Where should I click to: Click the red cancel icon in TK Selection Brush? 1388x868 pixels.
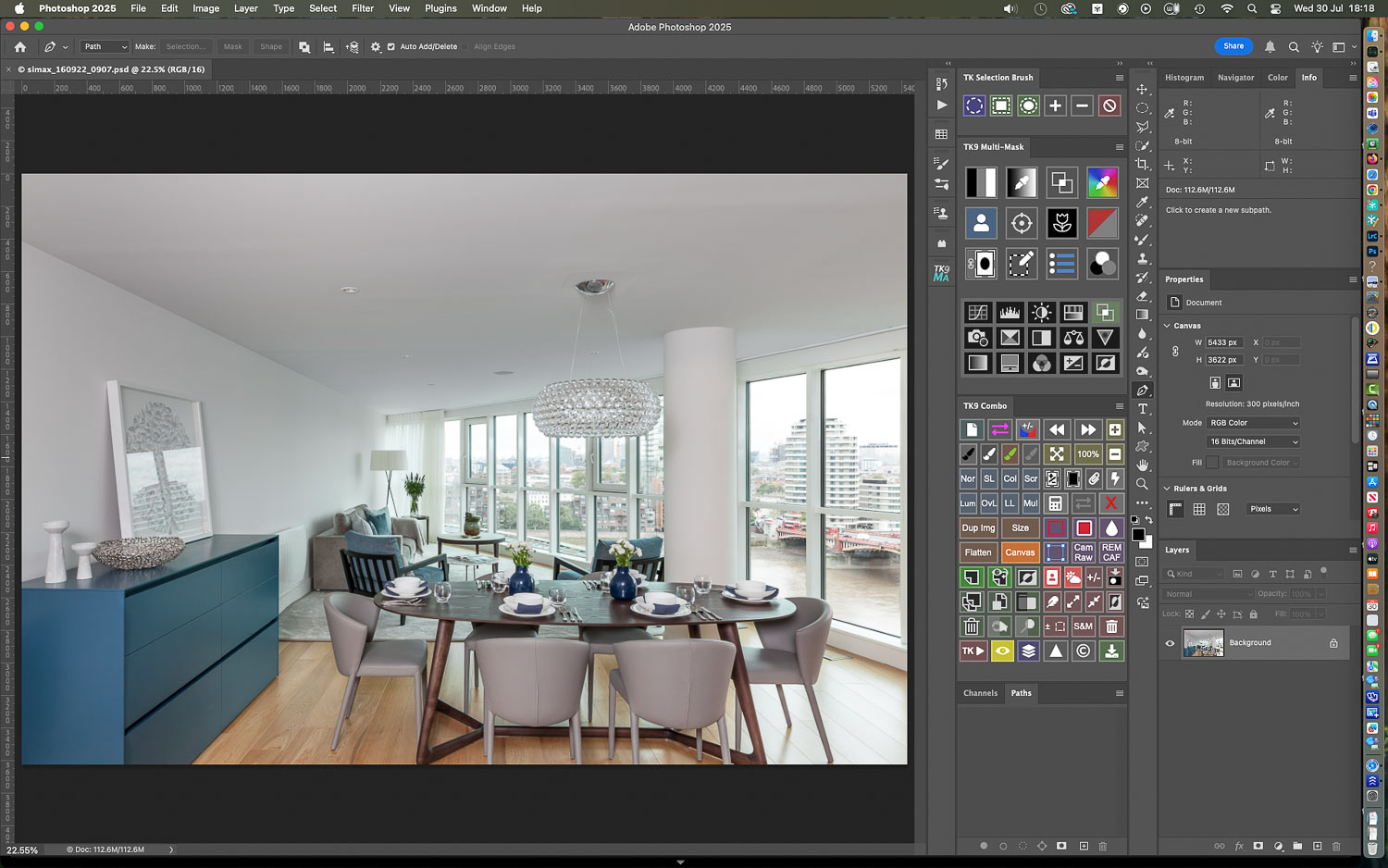[1109, 105]
